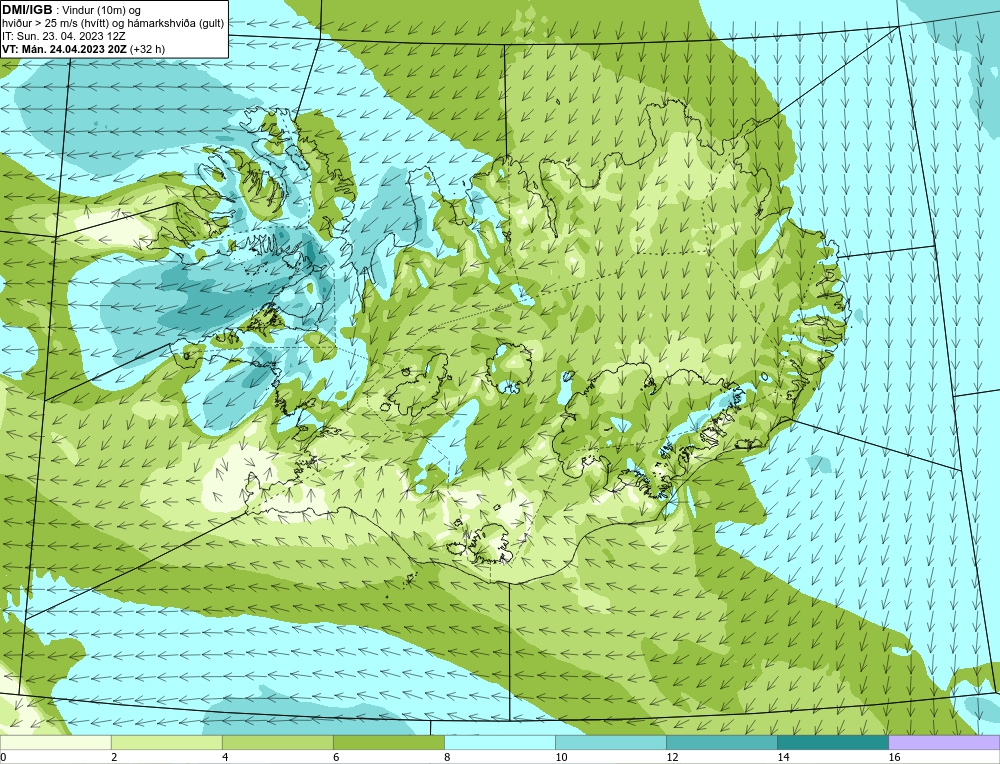Click the 6–8 m/s legend color band
Screen dimensions: 1000x764
(388, 742)
